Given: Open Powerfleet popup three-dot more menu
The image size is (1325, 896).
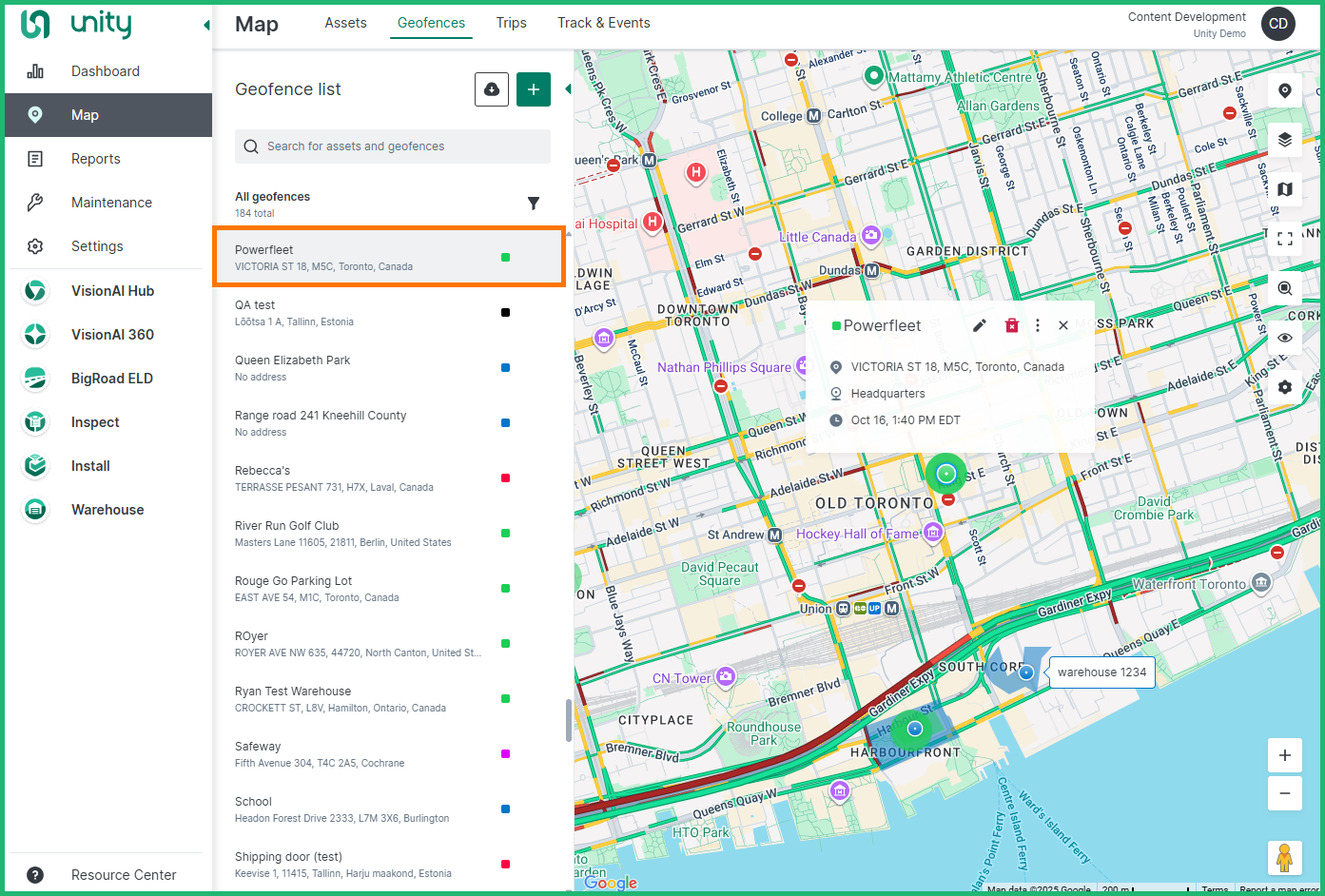Looking at the screenshot, I should pyautogui.click(x=1038, y=325).
